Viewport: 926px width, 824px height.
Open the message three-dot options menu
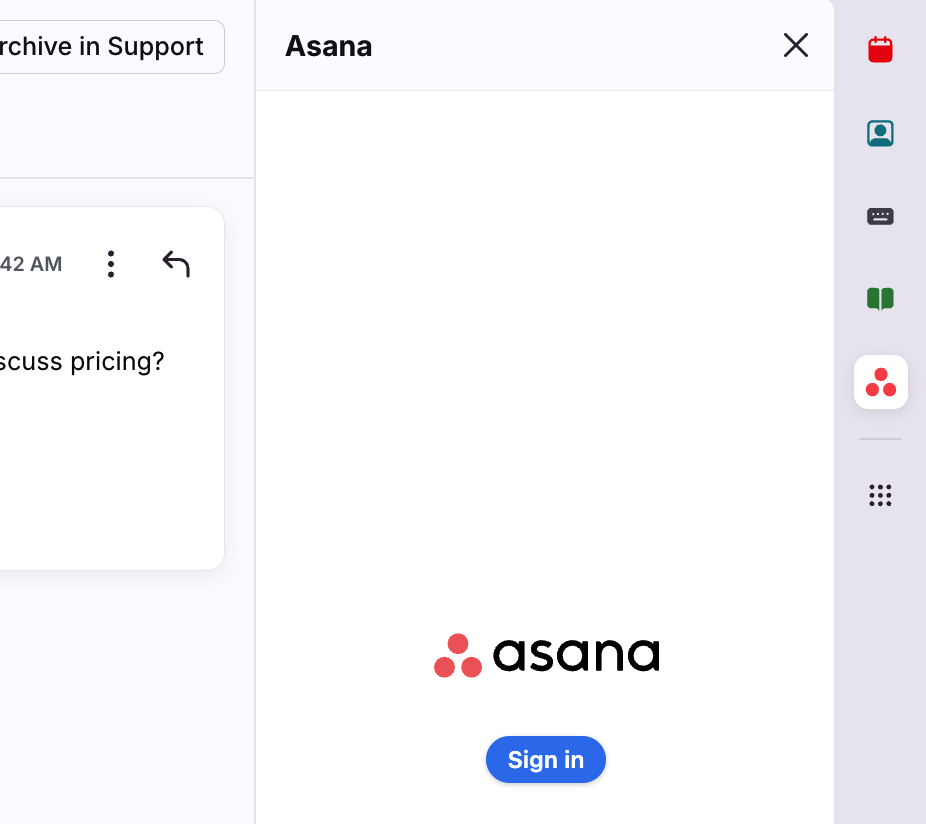111,264
